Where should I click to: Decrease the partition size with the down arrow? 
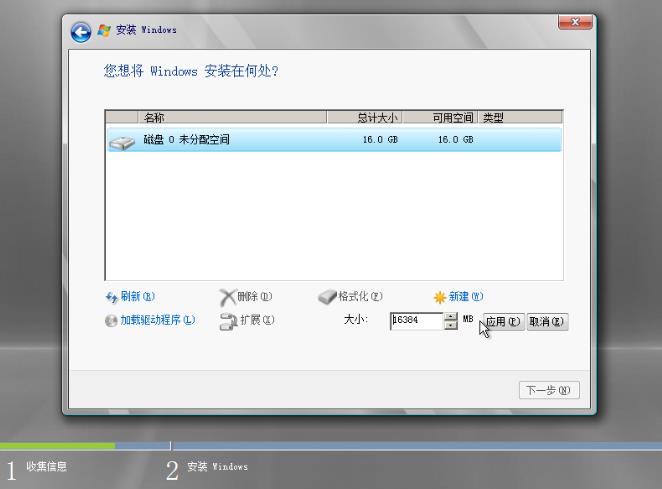(x=450, y=326)
